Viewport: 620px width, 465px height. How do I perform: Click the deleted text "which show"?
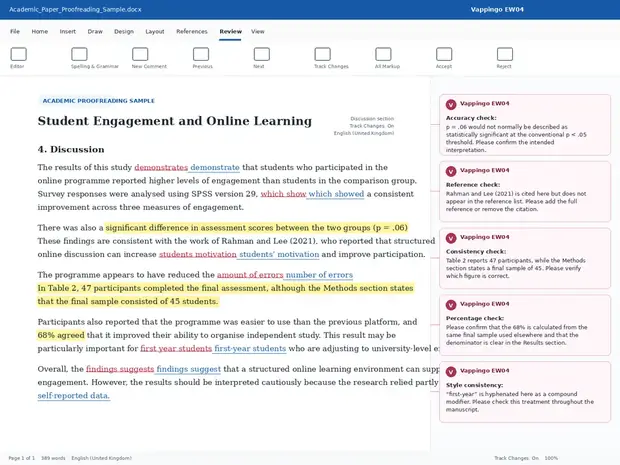click(x=283, y=194)
